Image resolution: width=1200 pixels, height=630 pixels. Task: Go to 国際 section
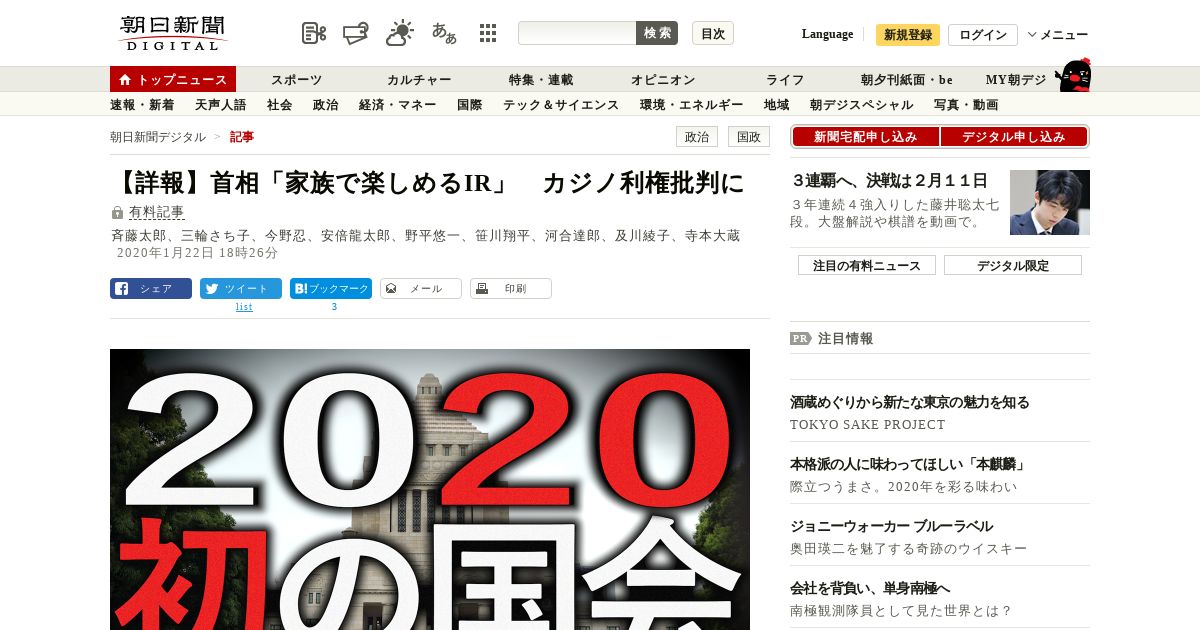469,105
